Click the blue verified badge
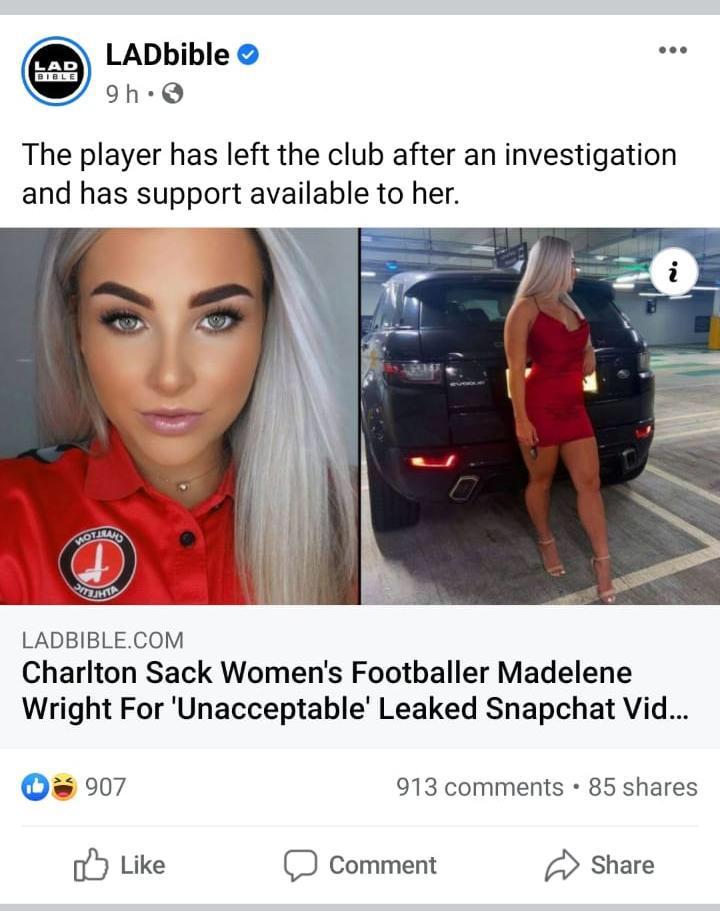Screen dimensions: 720x911 coord(248,55)
